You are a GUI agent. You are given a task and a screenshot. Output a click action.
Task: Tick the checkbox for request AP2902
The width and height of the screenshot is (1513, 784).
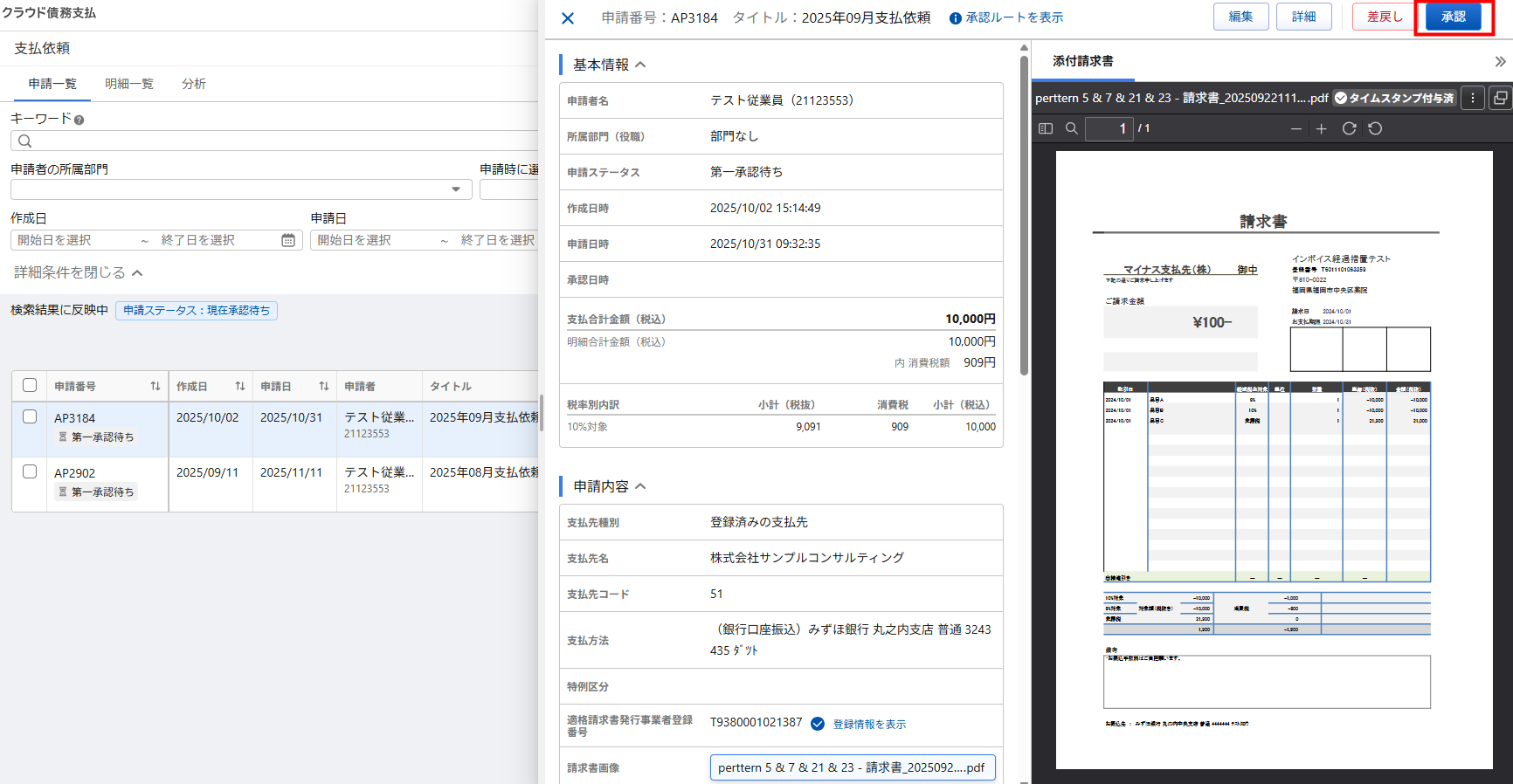[x=30, y=471]
